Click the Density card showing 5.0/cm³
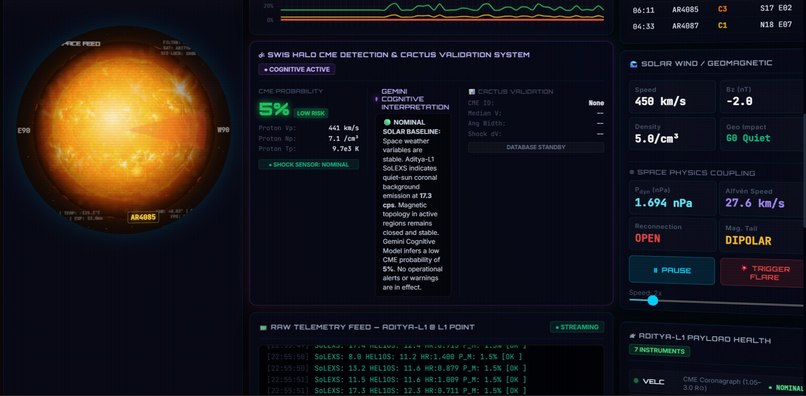This screenshot has height=396, width=806. pyautogui.click(x=672, y=134)
